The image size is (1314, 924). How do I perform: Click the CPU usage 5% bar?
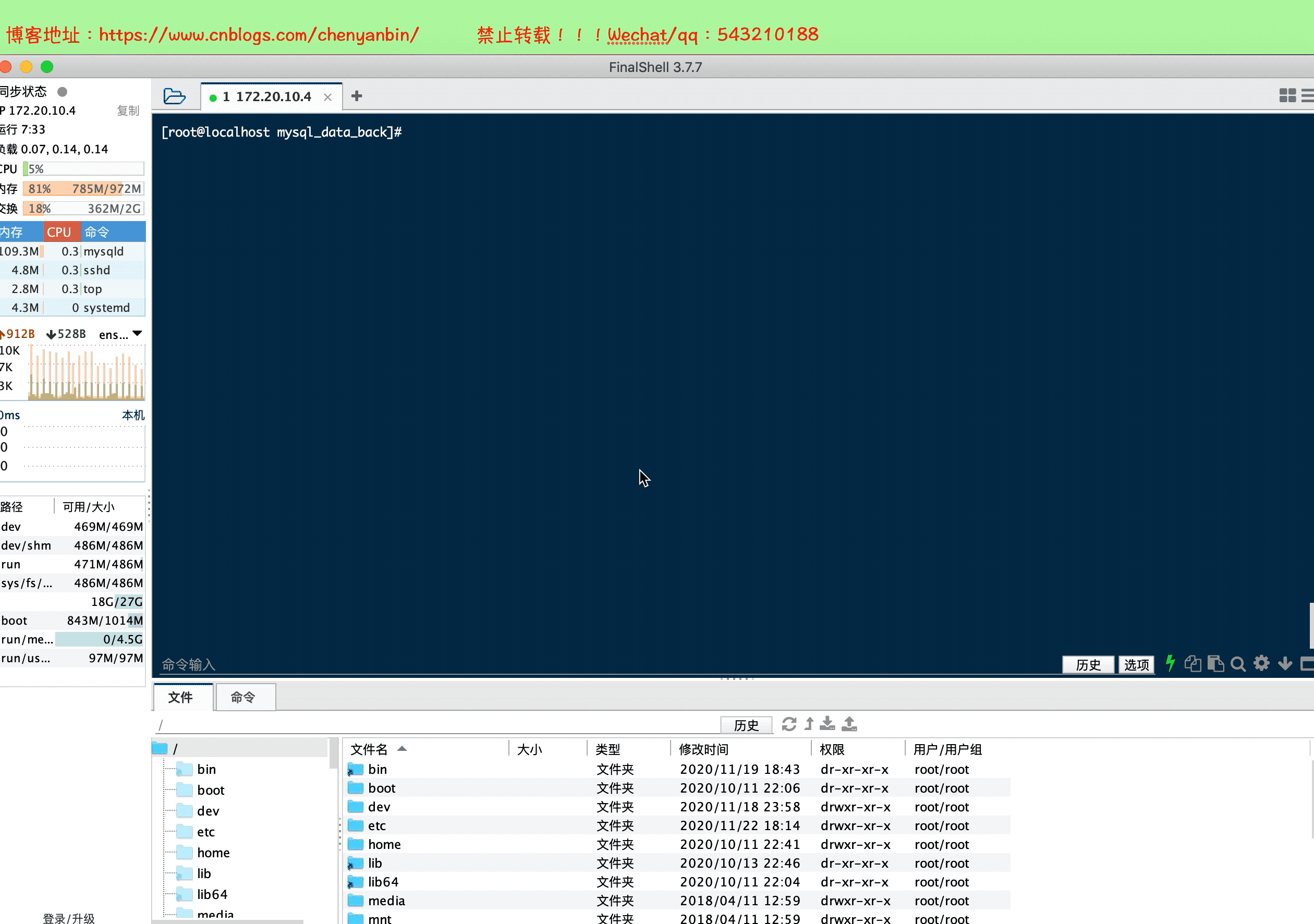click(x=83, y=169)
